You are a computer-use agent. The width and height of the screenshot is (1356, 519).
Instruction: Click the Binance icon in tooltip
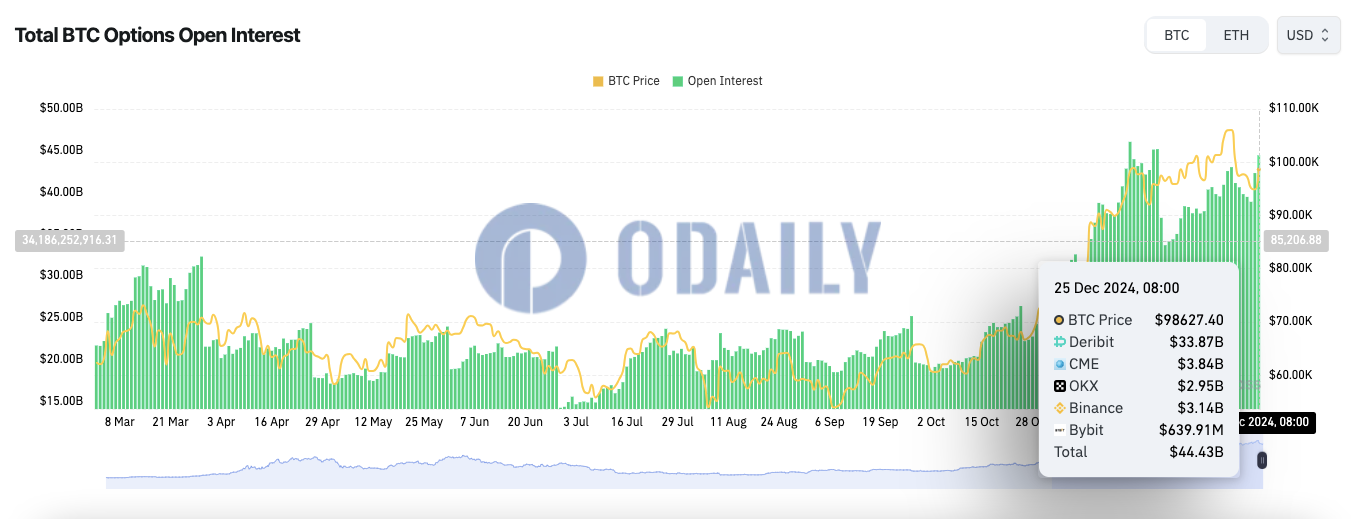tap(1059, 408)
